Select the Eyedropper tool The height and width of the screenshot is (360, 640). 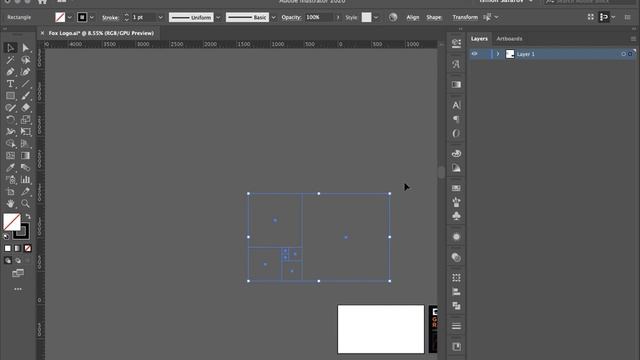point(10,167)
